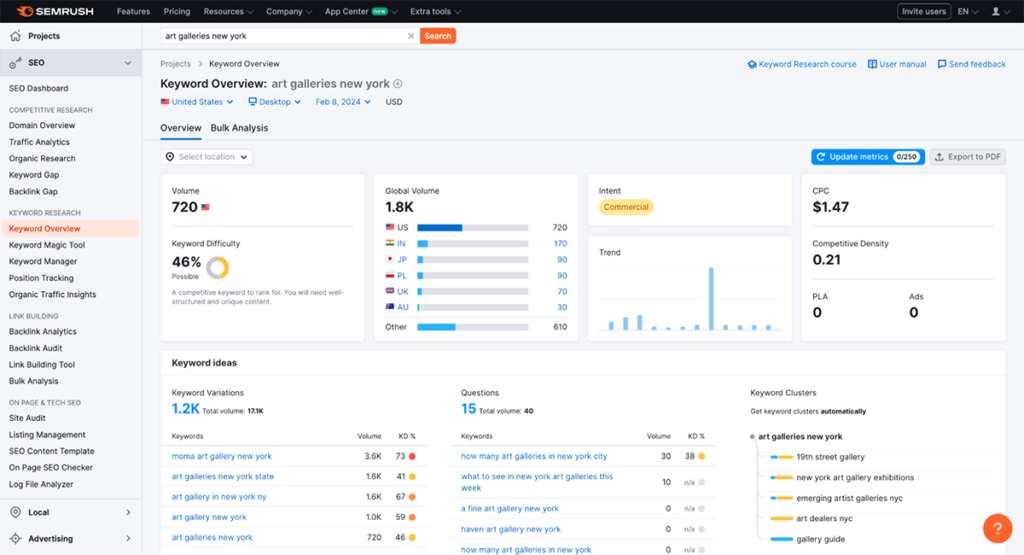Screen dimensions: 1024x555
Task: Open the User manual link
Action: 897,64
